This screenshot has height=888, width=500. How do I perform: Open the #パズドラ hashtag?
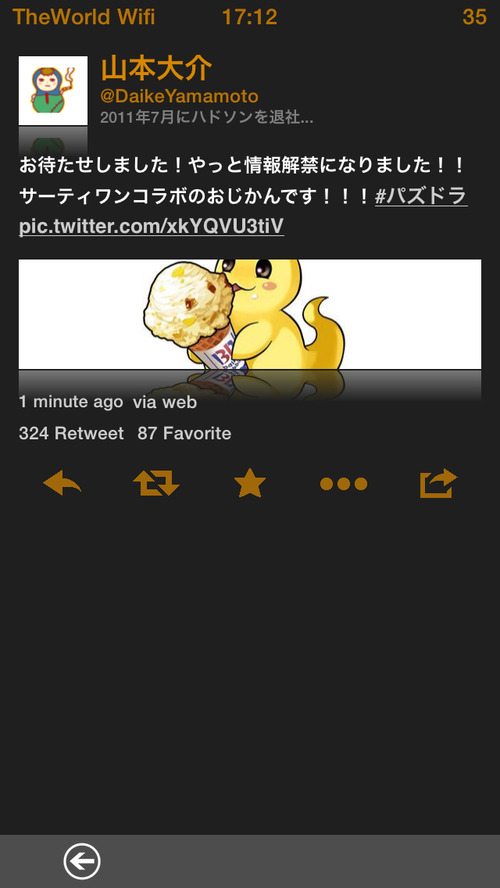click(421, 197)
